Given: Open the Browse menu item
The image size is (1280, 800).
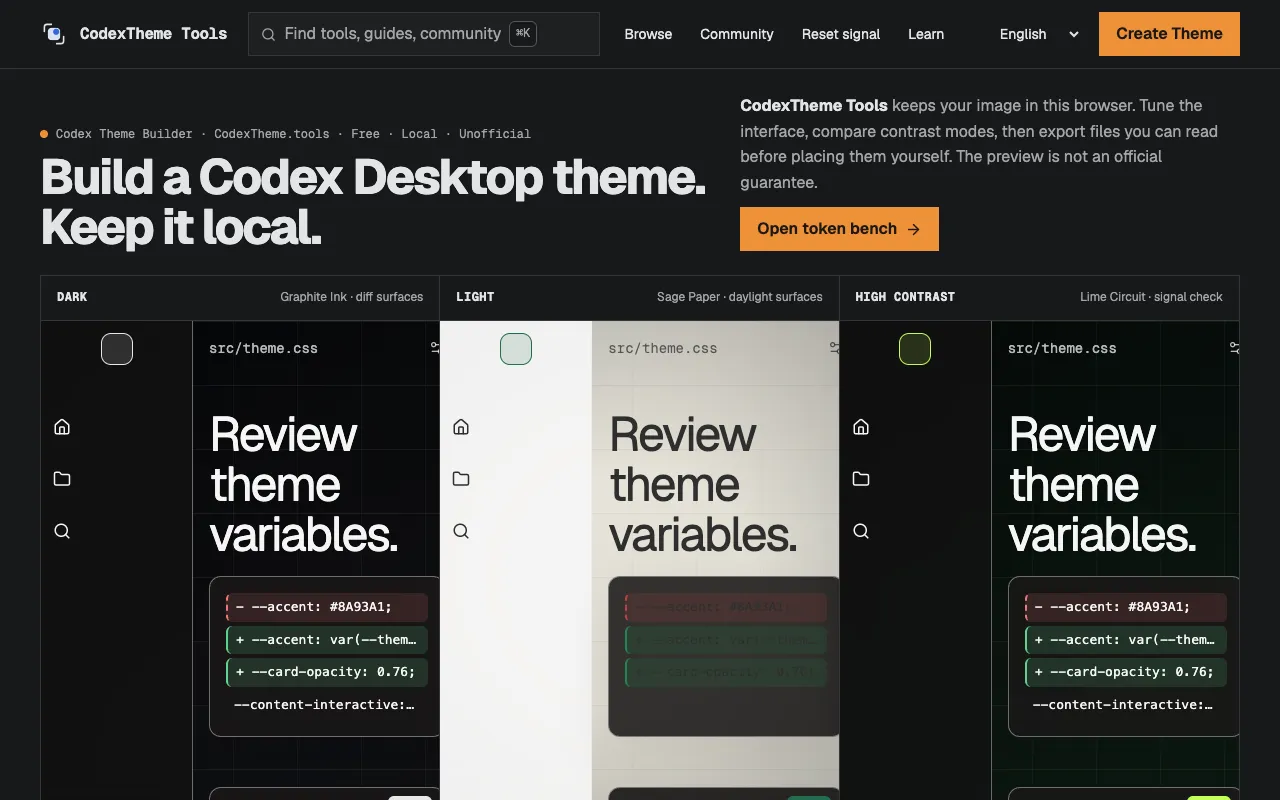Looking at the screenshot, I should [648, 34].
